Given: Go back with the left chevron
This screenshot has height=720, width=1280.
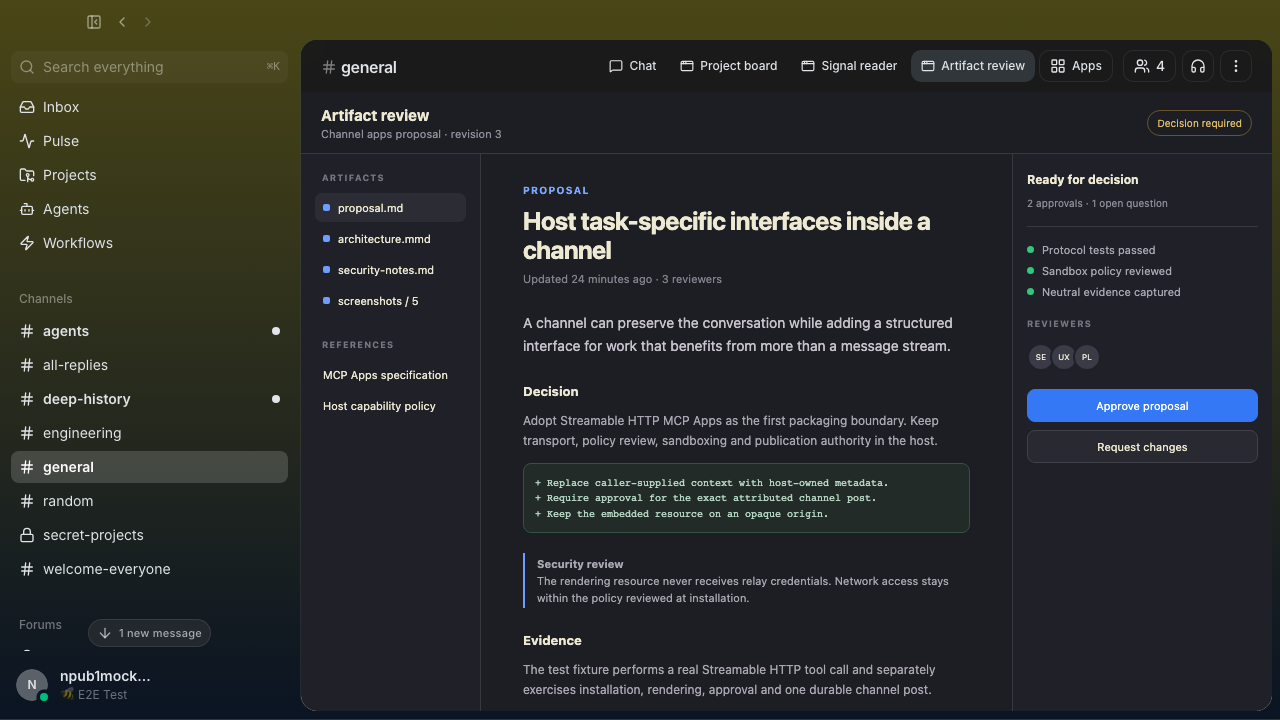Looking at the screenshot, I should click(x=122, y=22).
